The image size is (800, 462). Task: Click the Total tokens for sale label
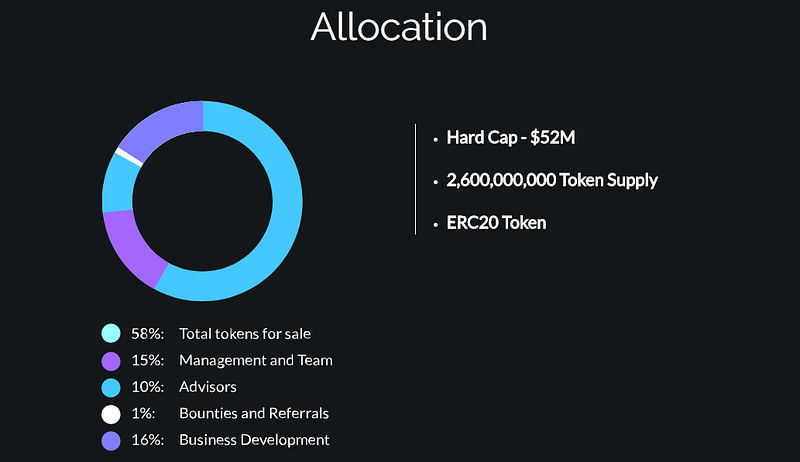pyautogui.click(x=245, y=333)
